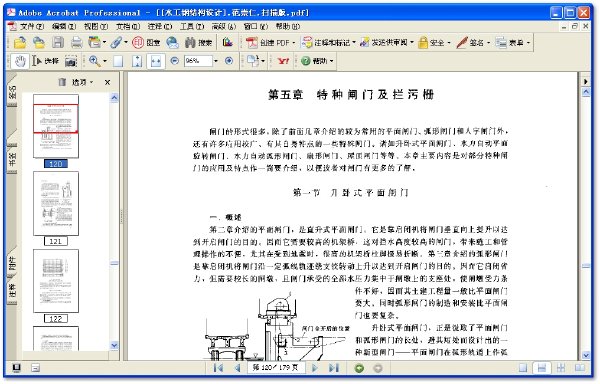The image size is (600, 384).
Task: Toggle Fit Page view button
Action: coord(137,61)
